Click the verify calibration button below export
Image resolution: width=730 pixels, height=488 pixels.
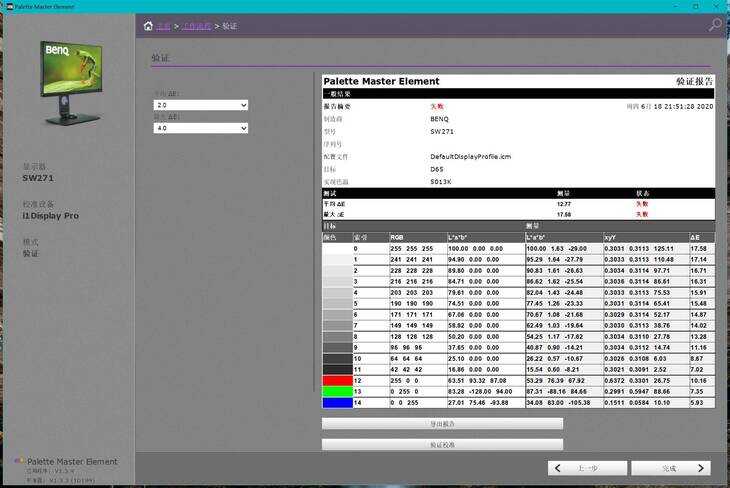click(442, 445)
